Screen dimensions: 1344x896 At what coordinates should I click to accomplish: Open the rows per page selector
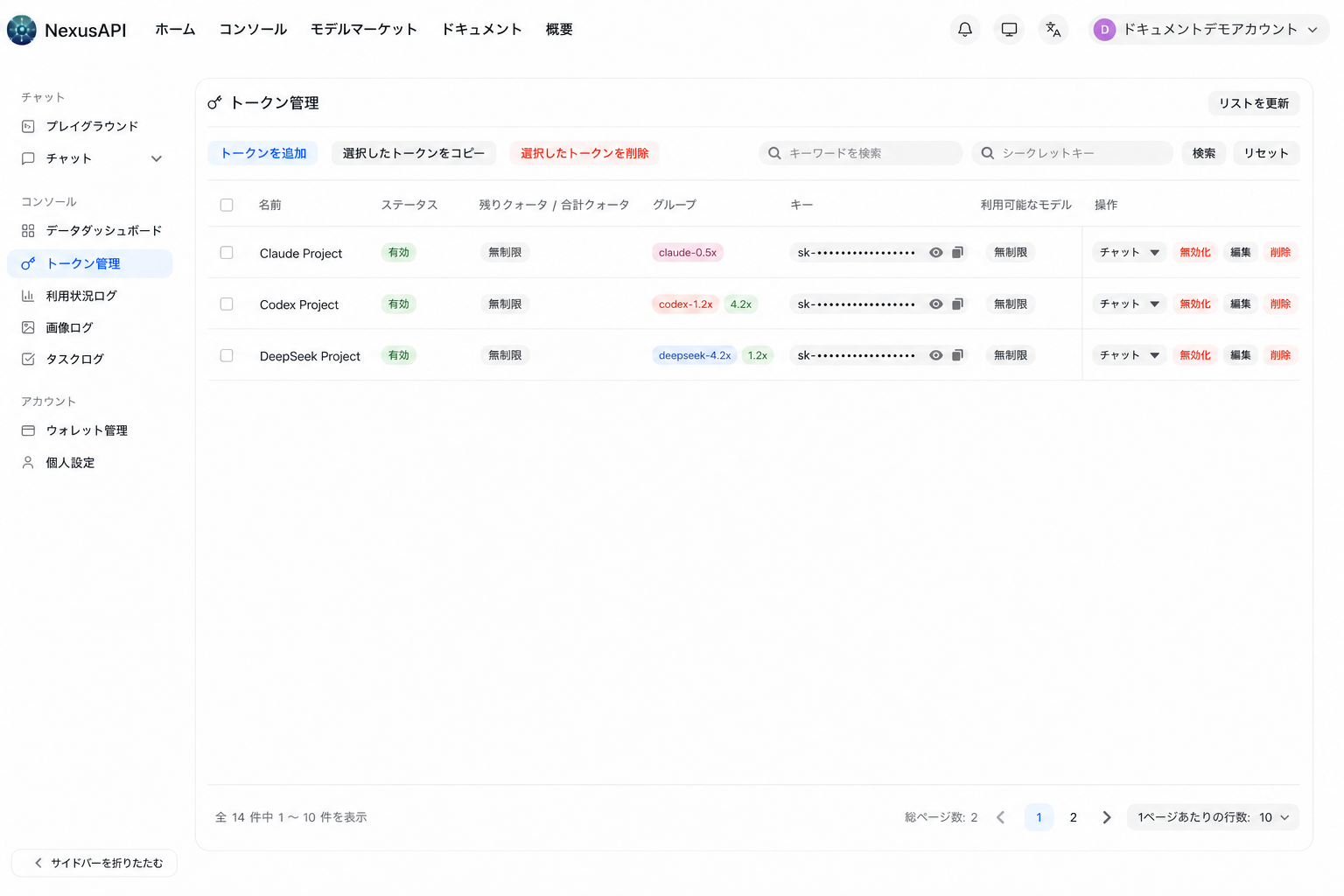(x=1213, y=817)
